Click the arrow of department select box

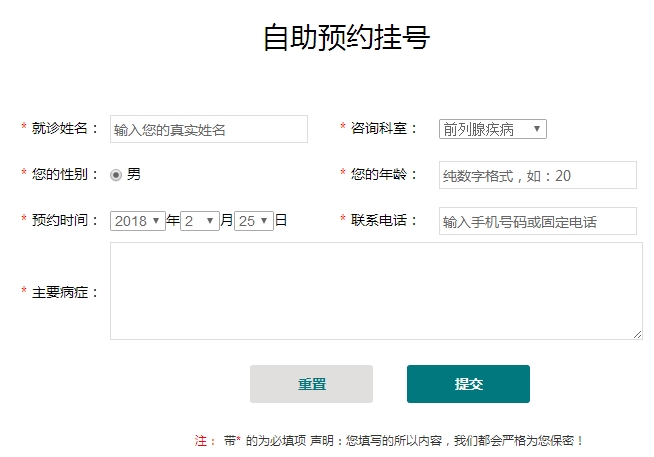click(537, 129)
